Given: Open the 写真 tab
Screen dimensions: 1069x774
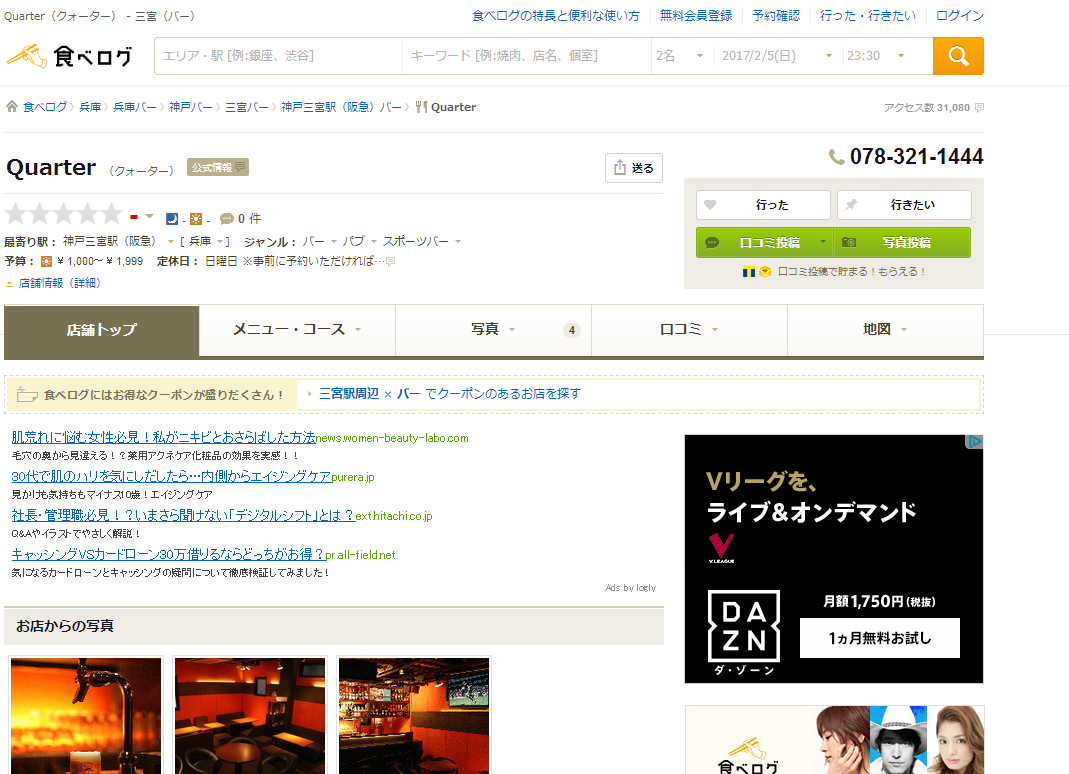Looking at the screenshot, I should 494,330.
